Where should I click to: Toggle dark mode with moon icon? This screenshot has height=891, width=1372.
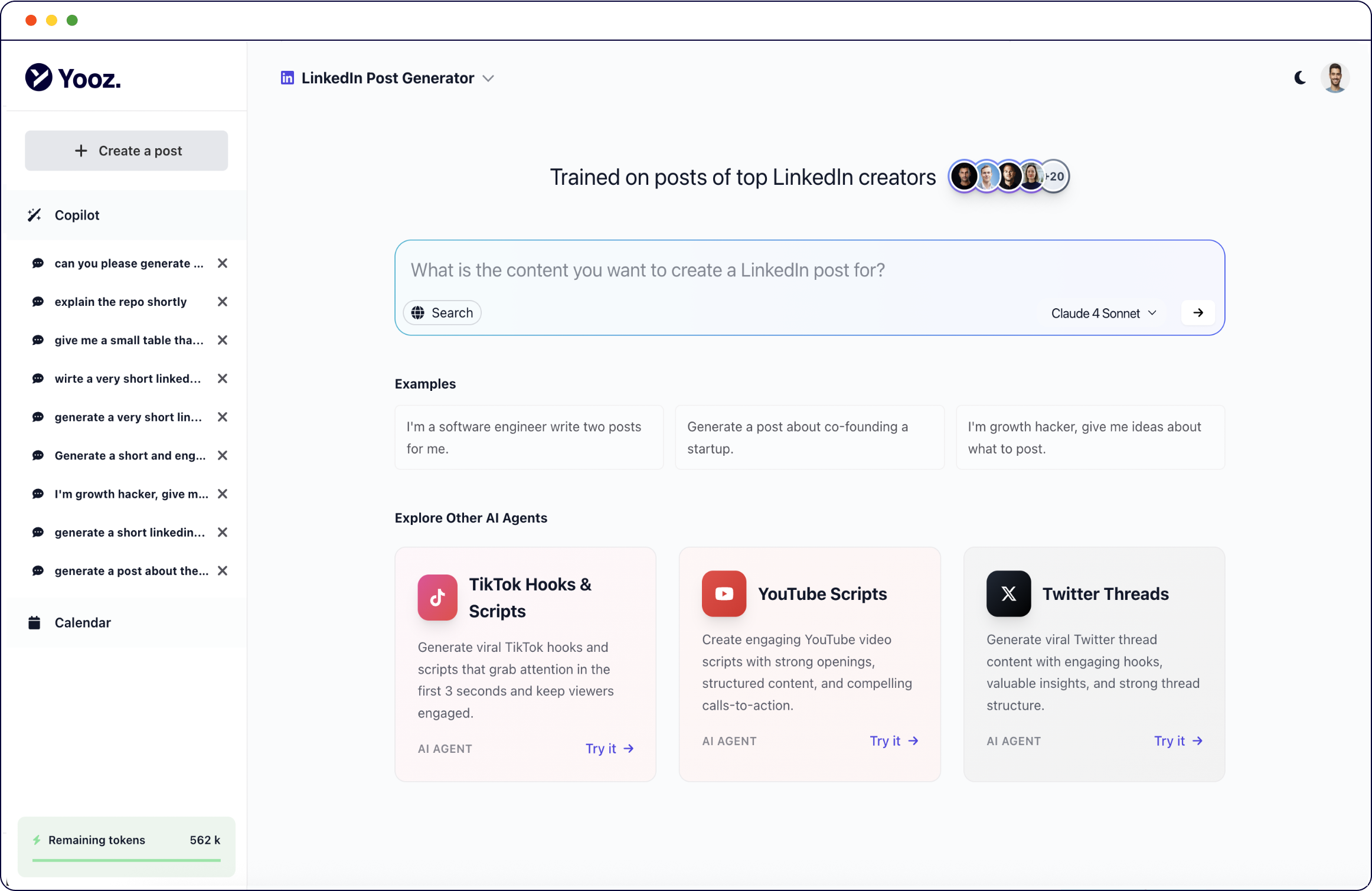pos(1299,78)
